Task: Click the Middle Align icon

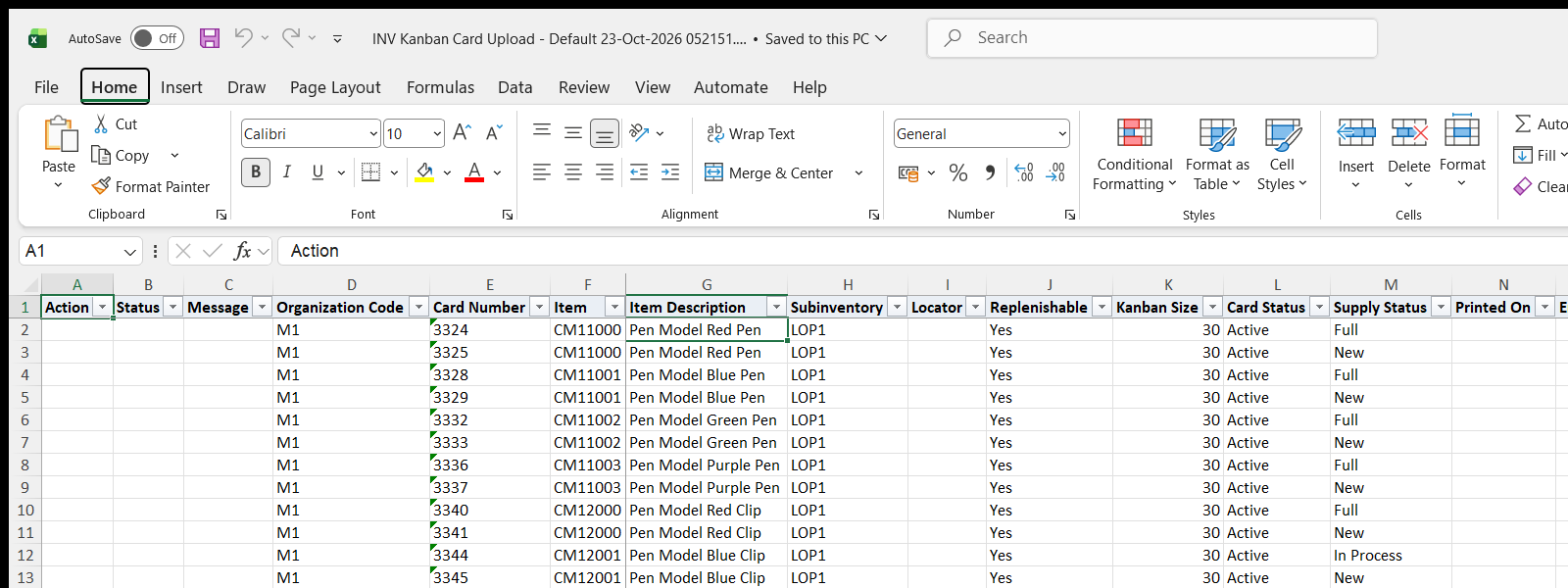Action: point(573,132)
